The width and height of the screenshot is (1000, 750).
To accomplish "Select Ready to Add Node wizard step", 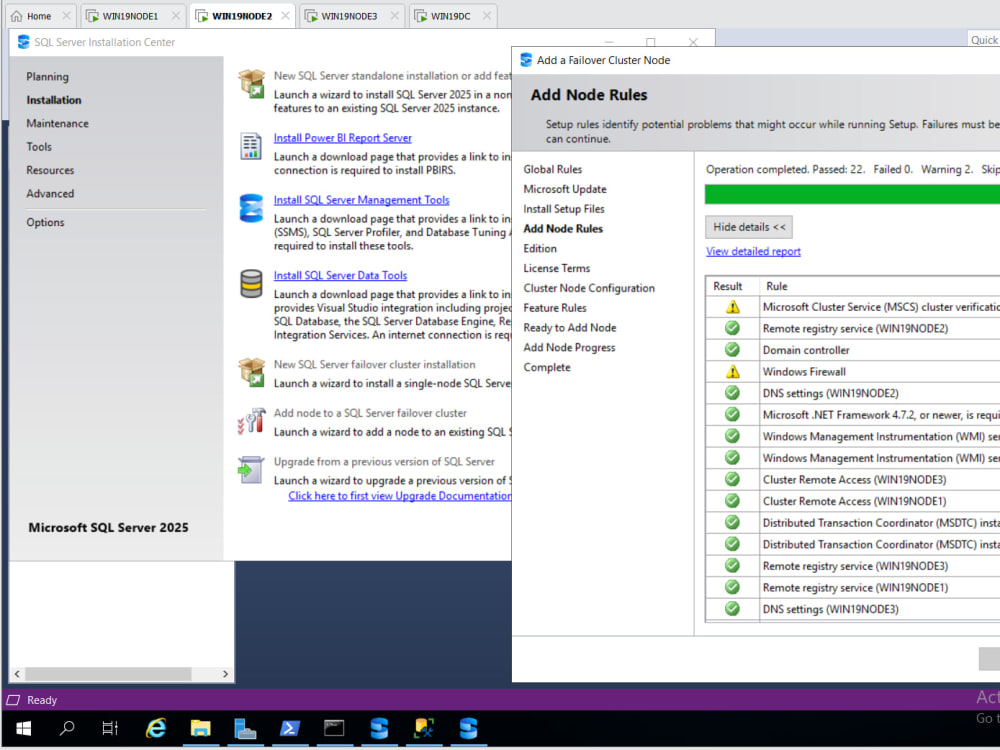I will point(570,327).
